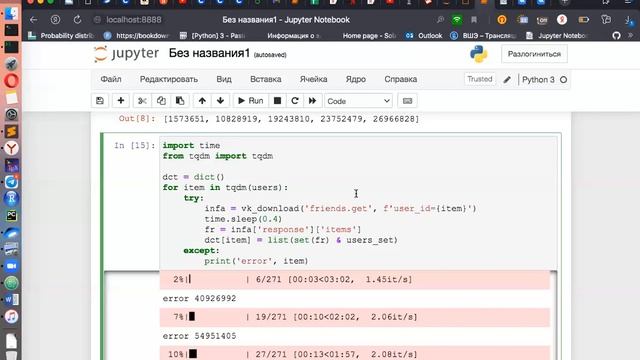Click the orange circular extension icon

coord(502,20)
